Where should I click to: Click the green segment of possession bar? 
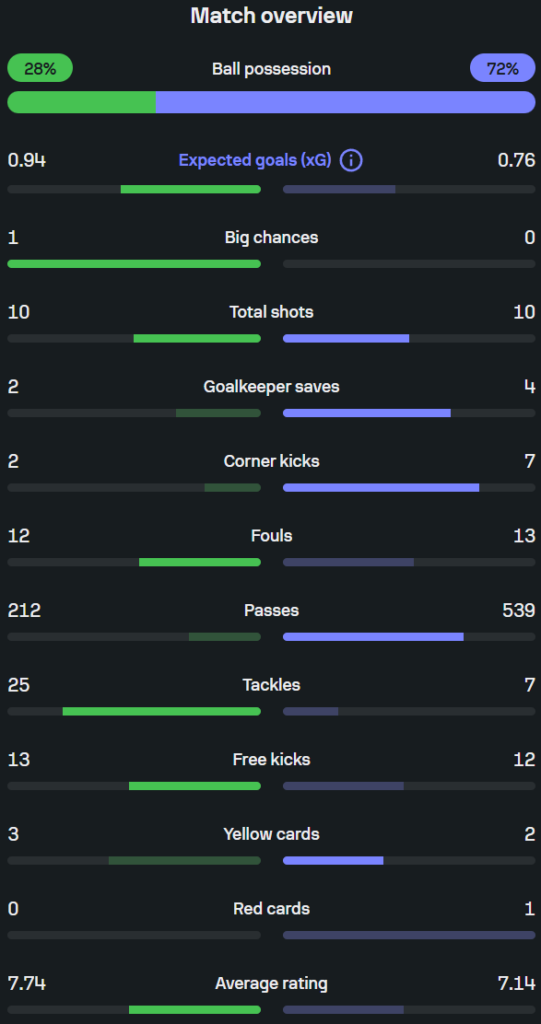pyautogui.click(x=82, y=103)
